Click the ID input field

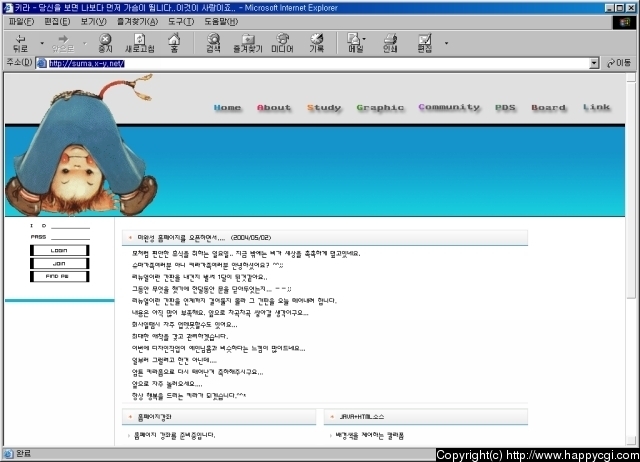(71, 225)
